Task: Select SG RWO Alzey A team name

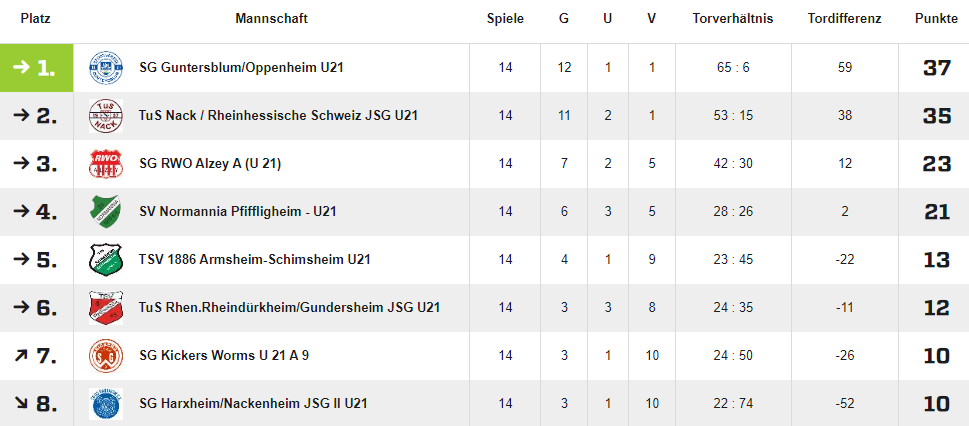Action: pos(210,163)
